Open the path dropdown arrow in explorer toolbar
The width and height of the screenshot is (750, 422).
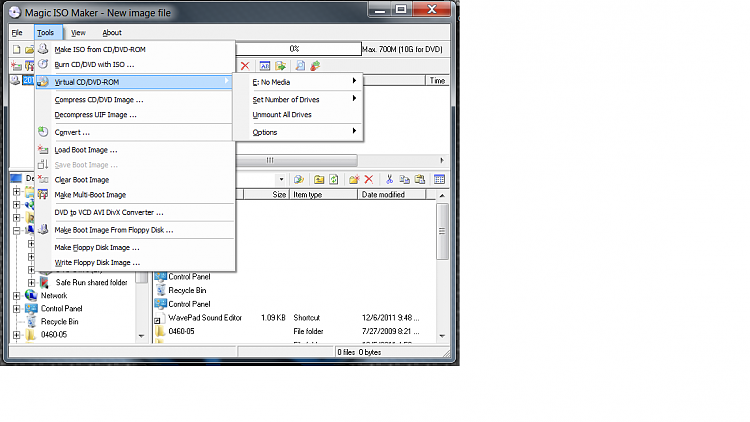[281, 180]
